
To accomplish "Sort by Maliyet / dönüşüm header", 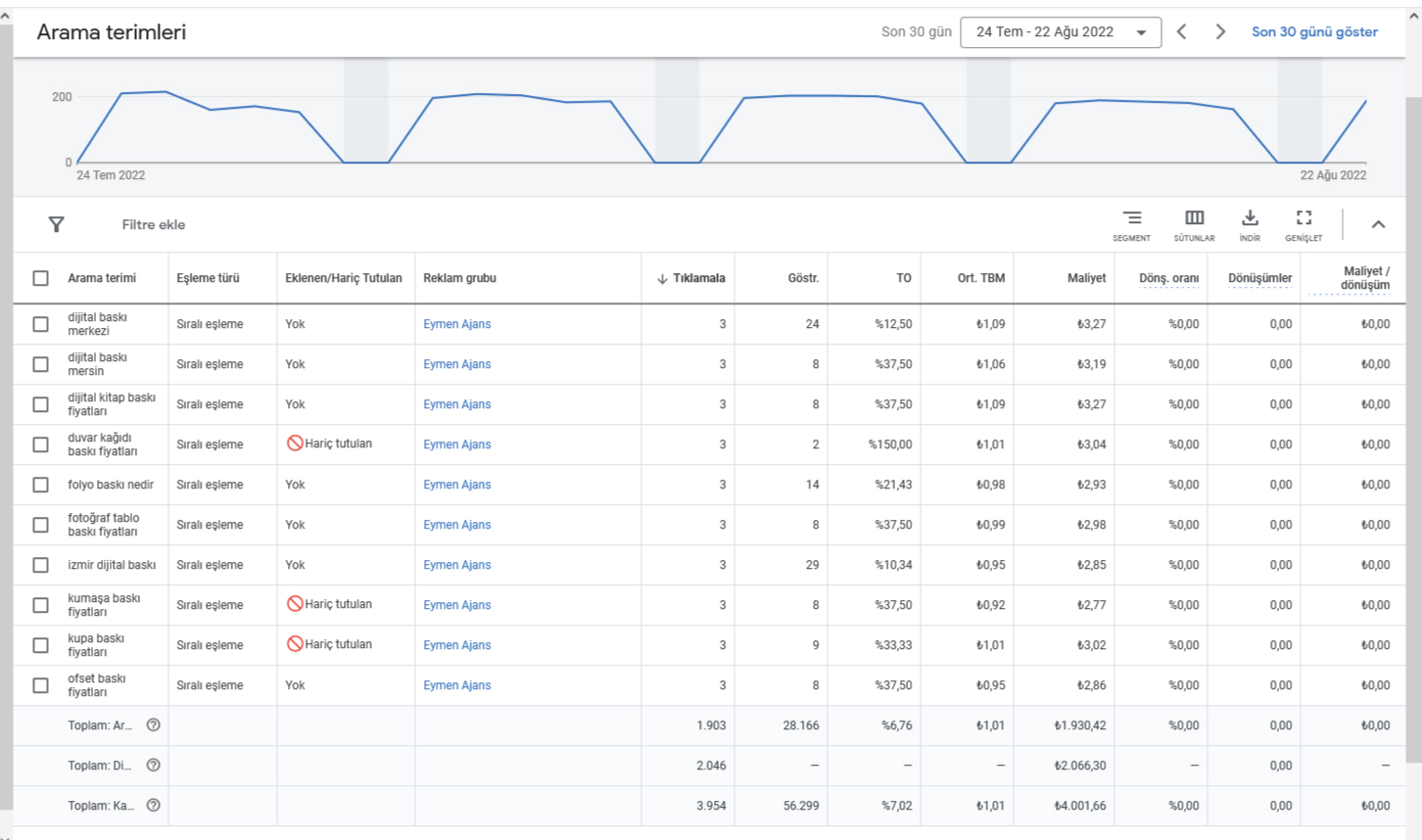I will pos(1365,278).
